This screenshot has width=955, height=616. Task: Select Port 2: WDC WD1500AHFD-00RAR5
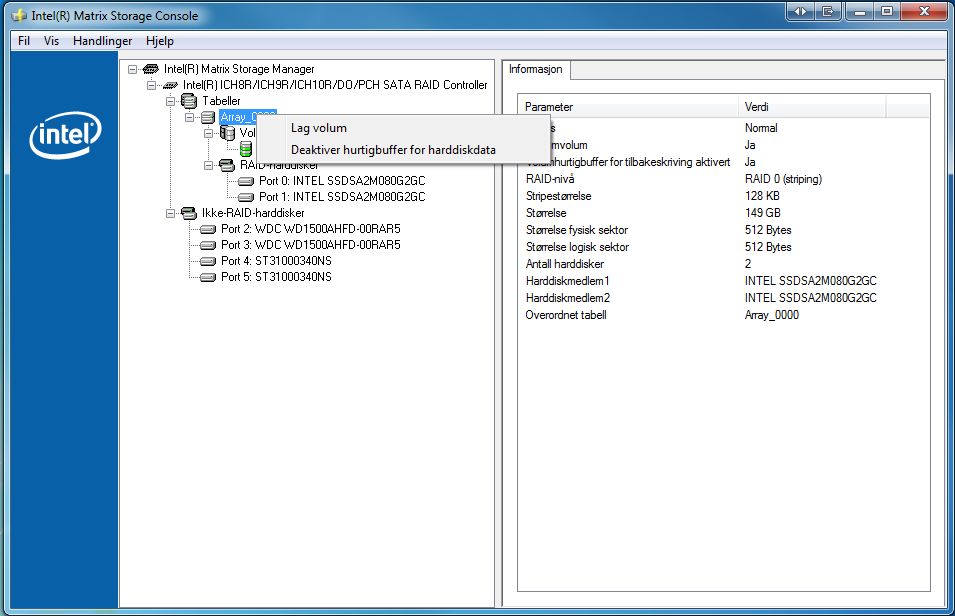pyautogui.click(x=311, y=229)
